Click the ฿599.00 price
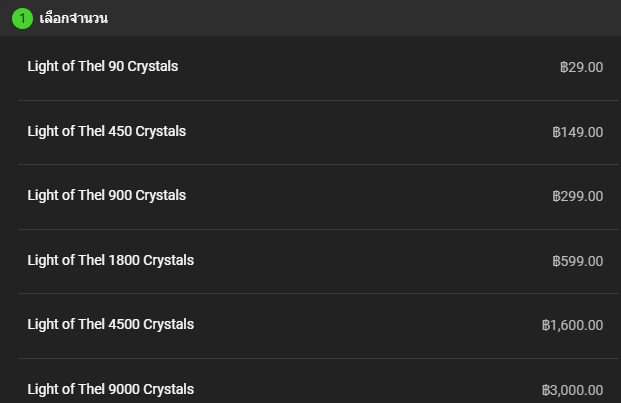This screenshot has height=403, width=621. pos(577,261)
